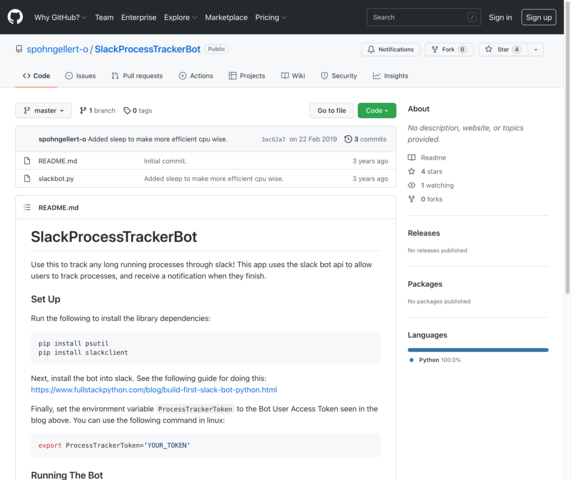Viewport: 571px width, 480px height.
Task: Click the branch icon showing 1 branch
Action: pyautogui.click(x=83, y=110)
